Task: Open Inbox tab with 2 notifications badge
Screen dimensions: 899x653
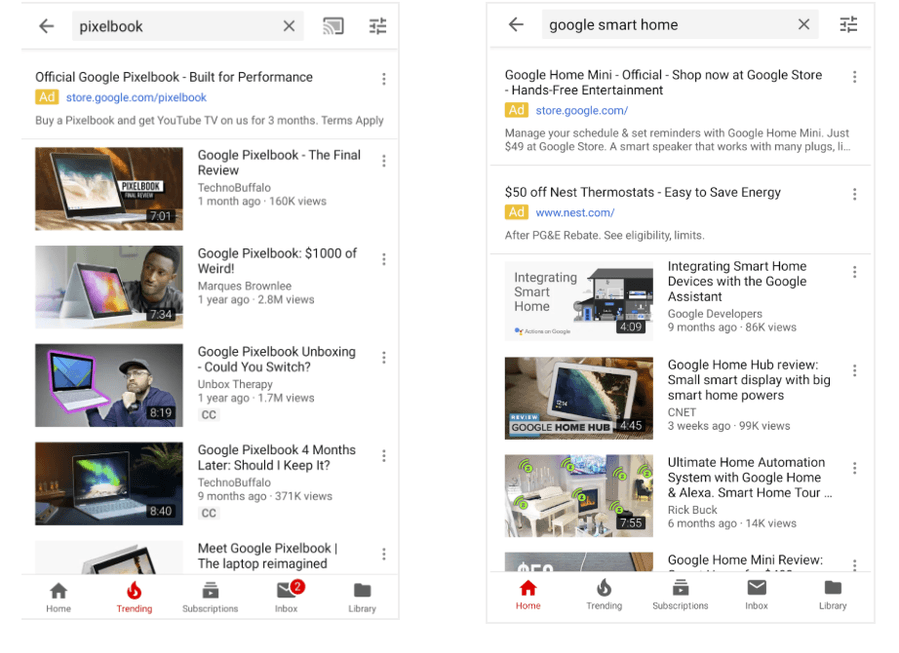Action: pyautogui.click(x=286, y=596)
